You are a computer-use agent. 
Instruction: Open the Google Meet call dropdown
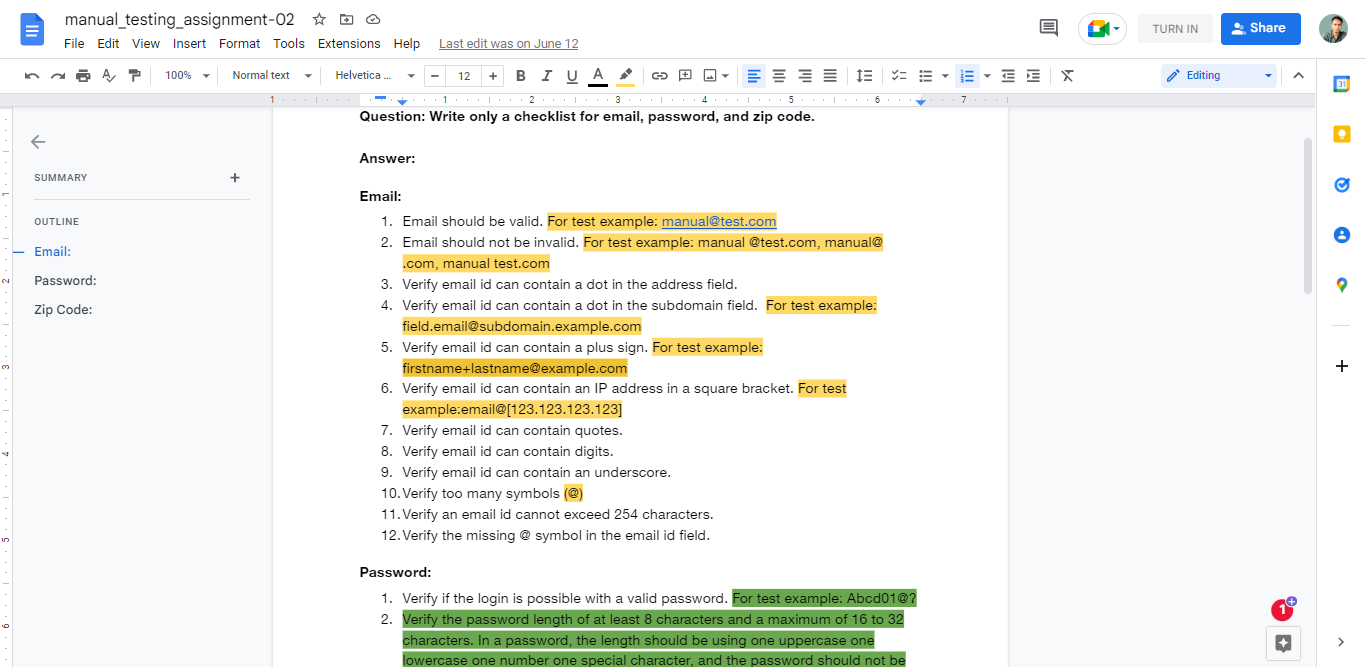1102,28
